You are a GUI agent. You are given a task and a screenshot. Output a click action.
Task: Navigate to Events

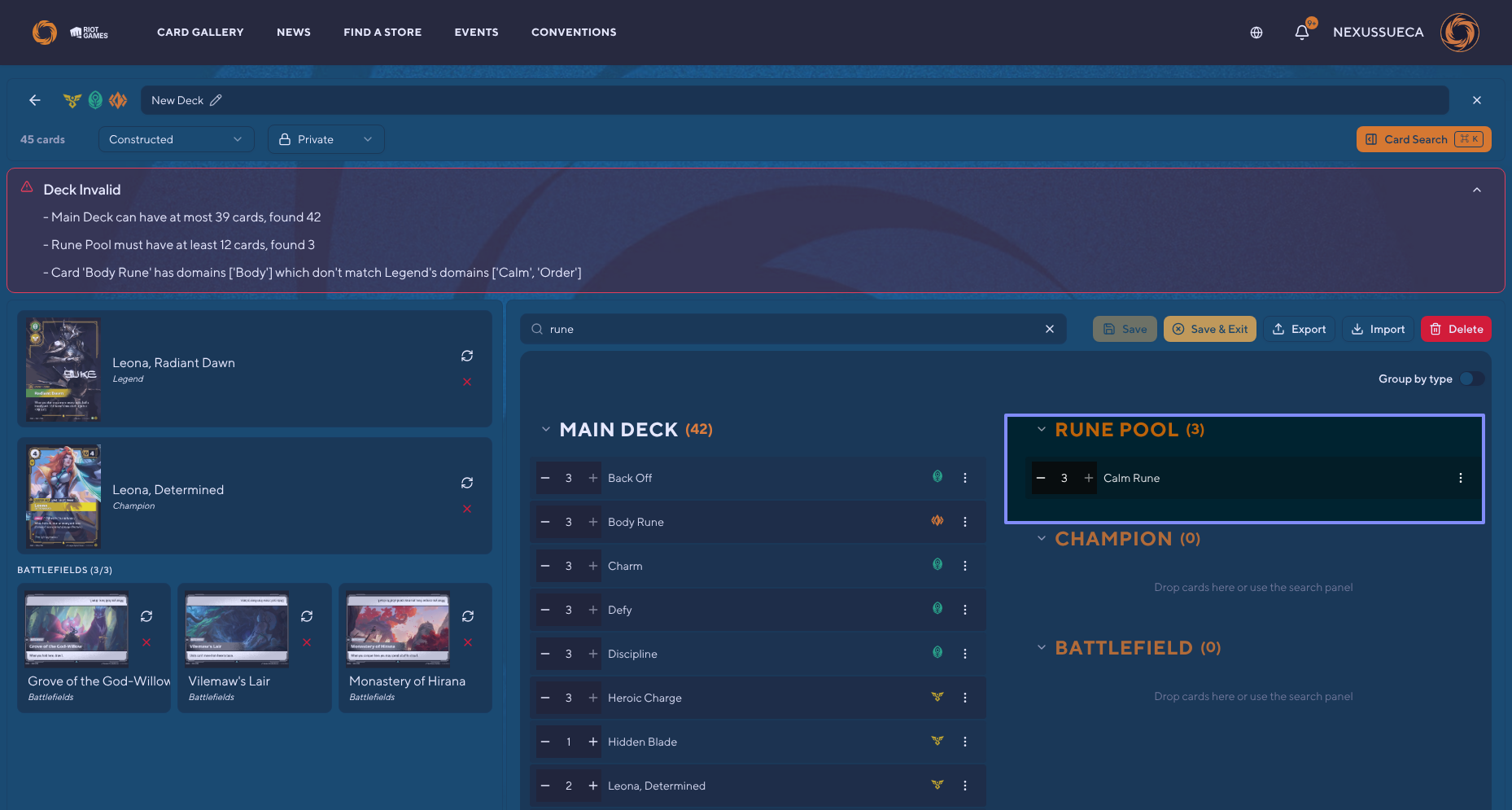pyautogui.click(x=477, y=33)
